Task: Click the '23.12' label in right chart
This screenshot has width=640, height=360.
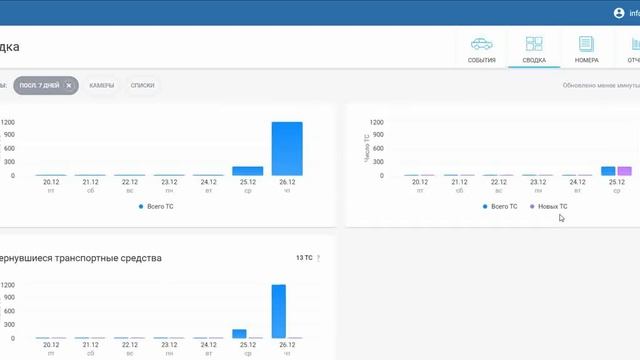Action: tap(538, 182)
